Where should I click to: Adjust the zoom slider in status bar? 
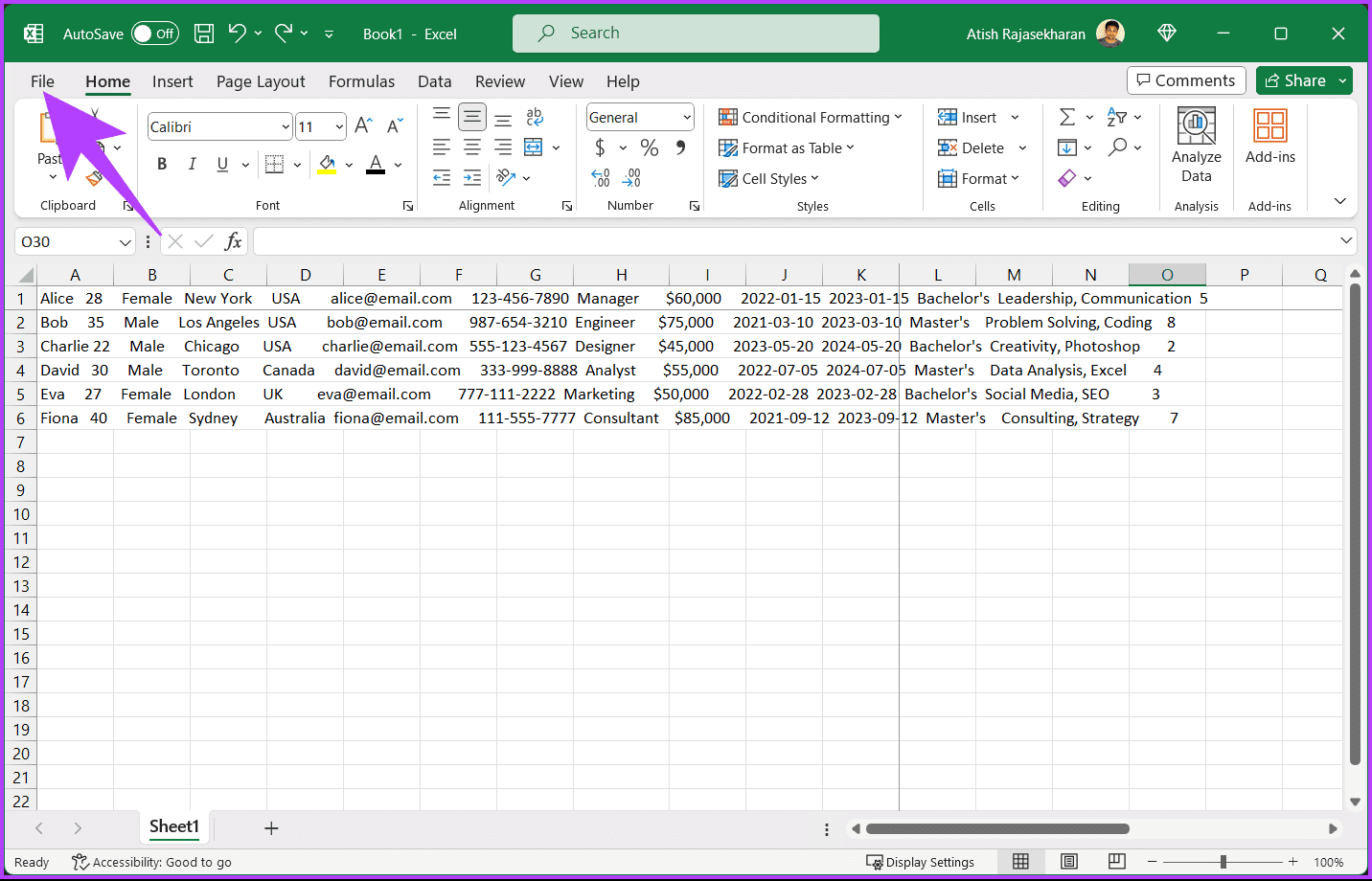click(x=1224, y=861)
